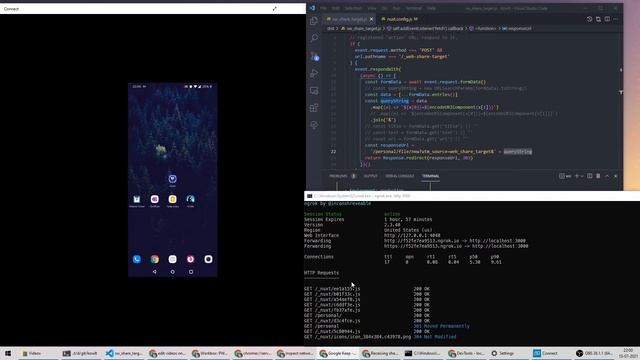Open editor More Actions ellipsis menu
Screen dimensions: 640x360
(x=616, y=19)
